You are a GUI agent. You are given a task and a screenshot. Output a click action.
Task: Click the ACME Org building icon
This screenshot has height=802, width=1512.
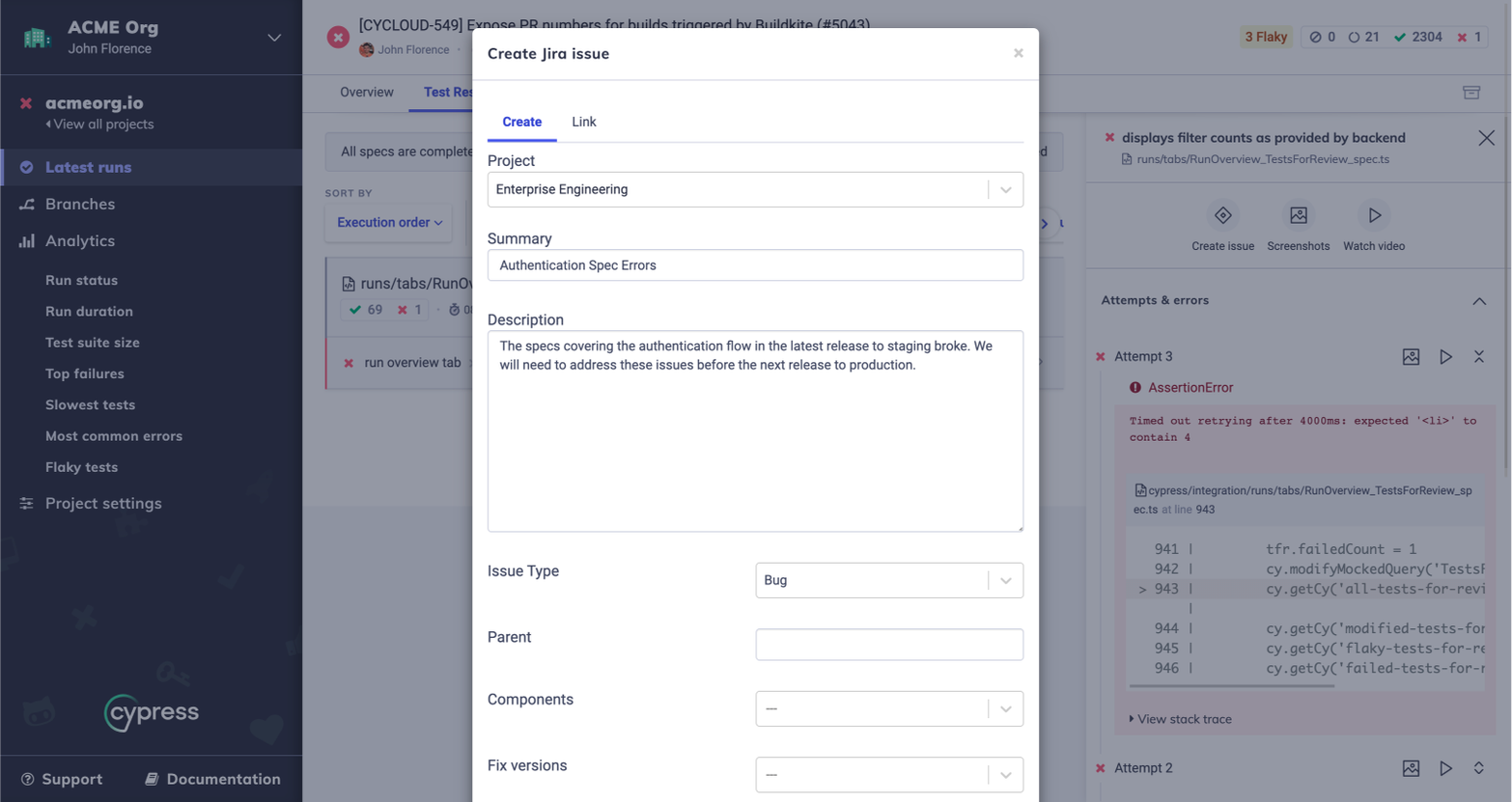point(37,38)
